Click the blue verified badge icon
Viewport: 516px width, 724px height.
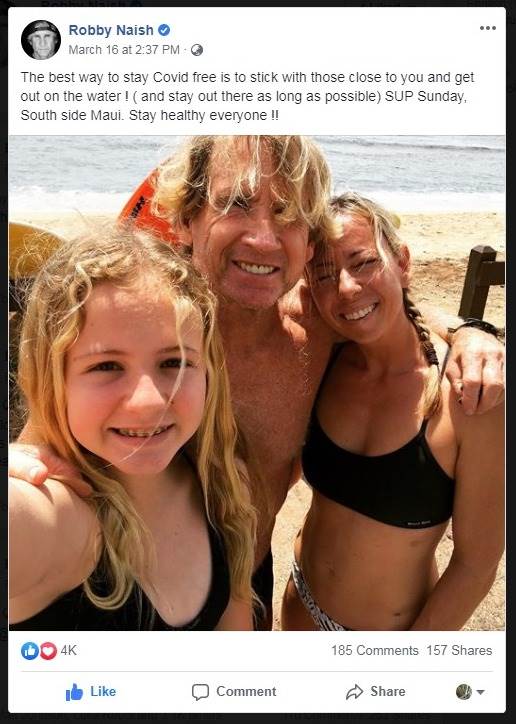[164, 30]
